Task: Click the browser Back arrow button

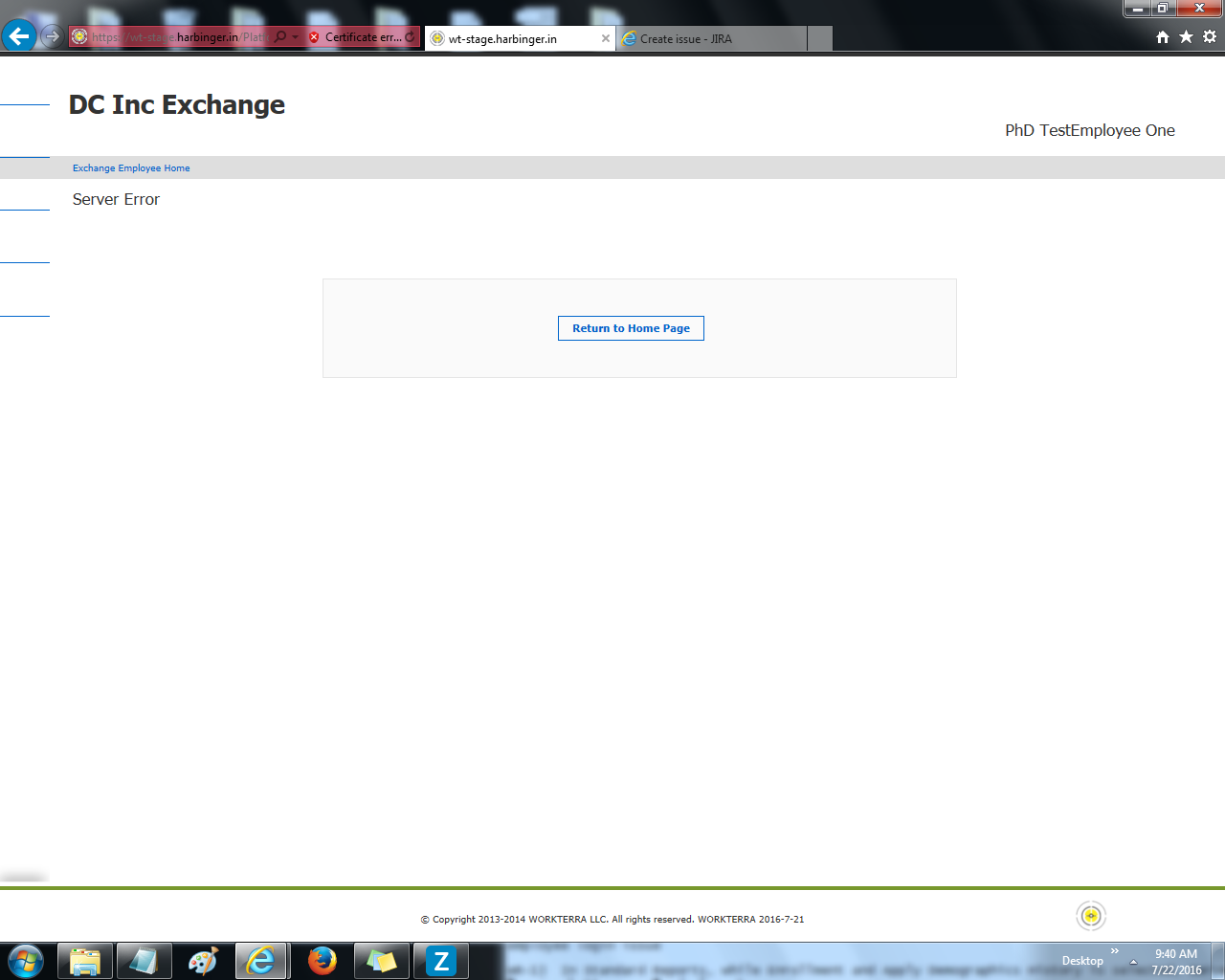Action: [x=19, y=36]
